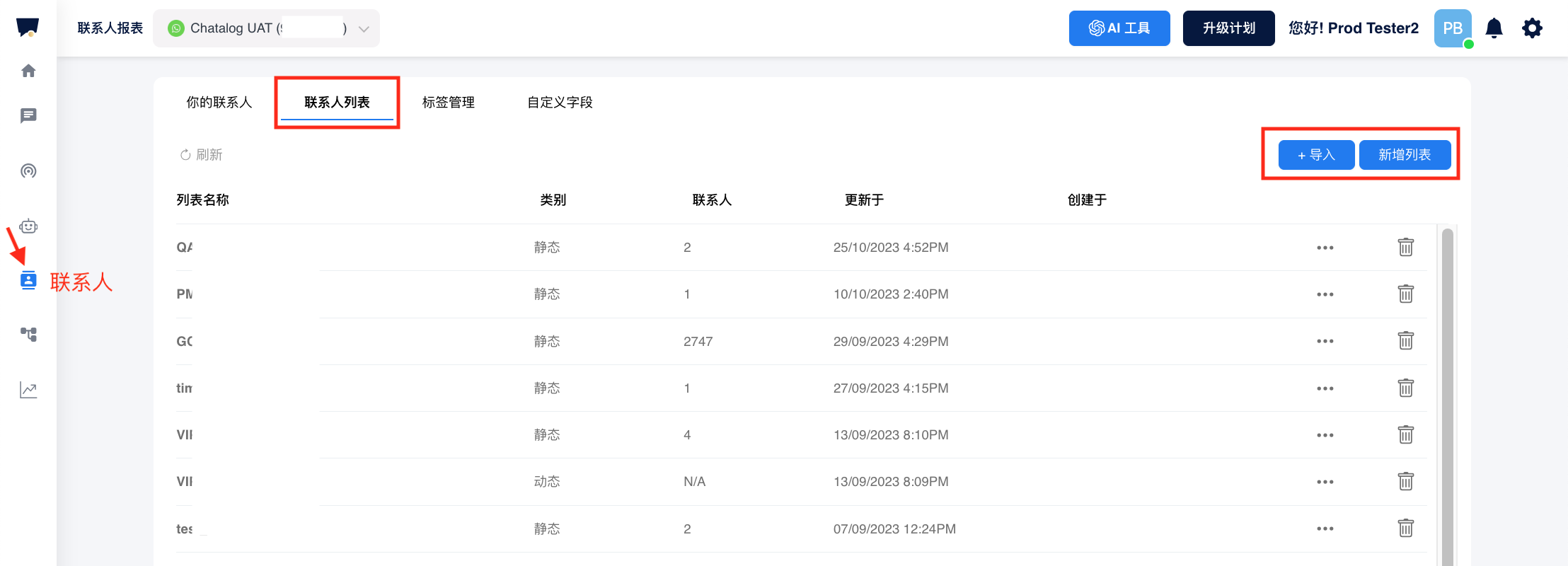Open more options for the dynamic list

(x=1325, y=482)
